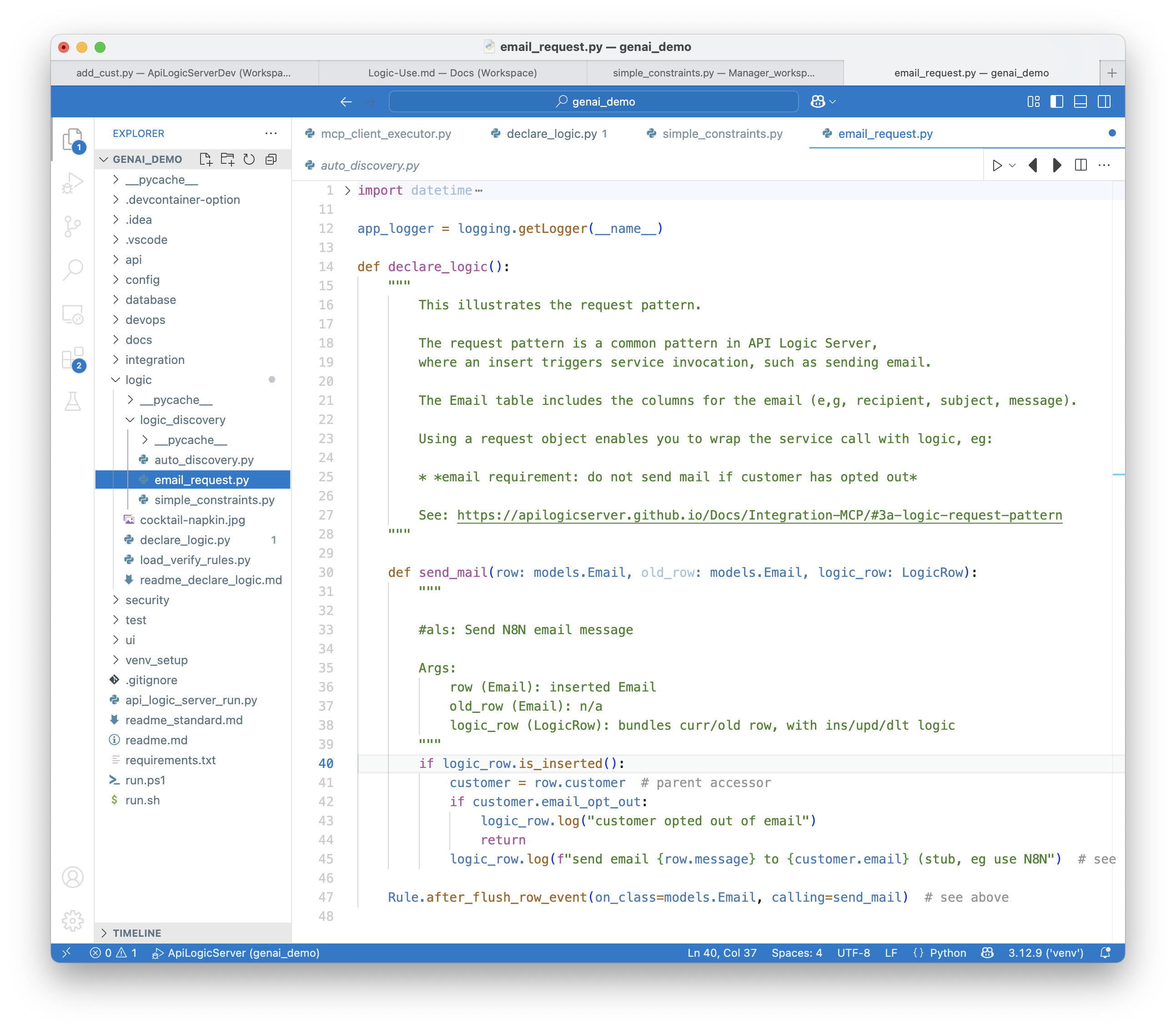The width and height of the screenshot is (1176, 1030).
Task: Create new folder in GENAI_DEMO
Action: 227,159
